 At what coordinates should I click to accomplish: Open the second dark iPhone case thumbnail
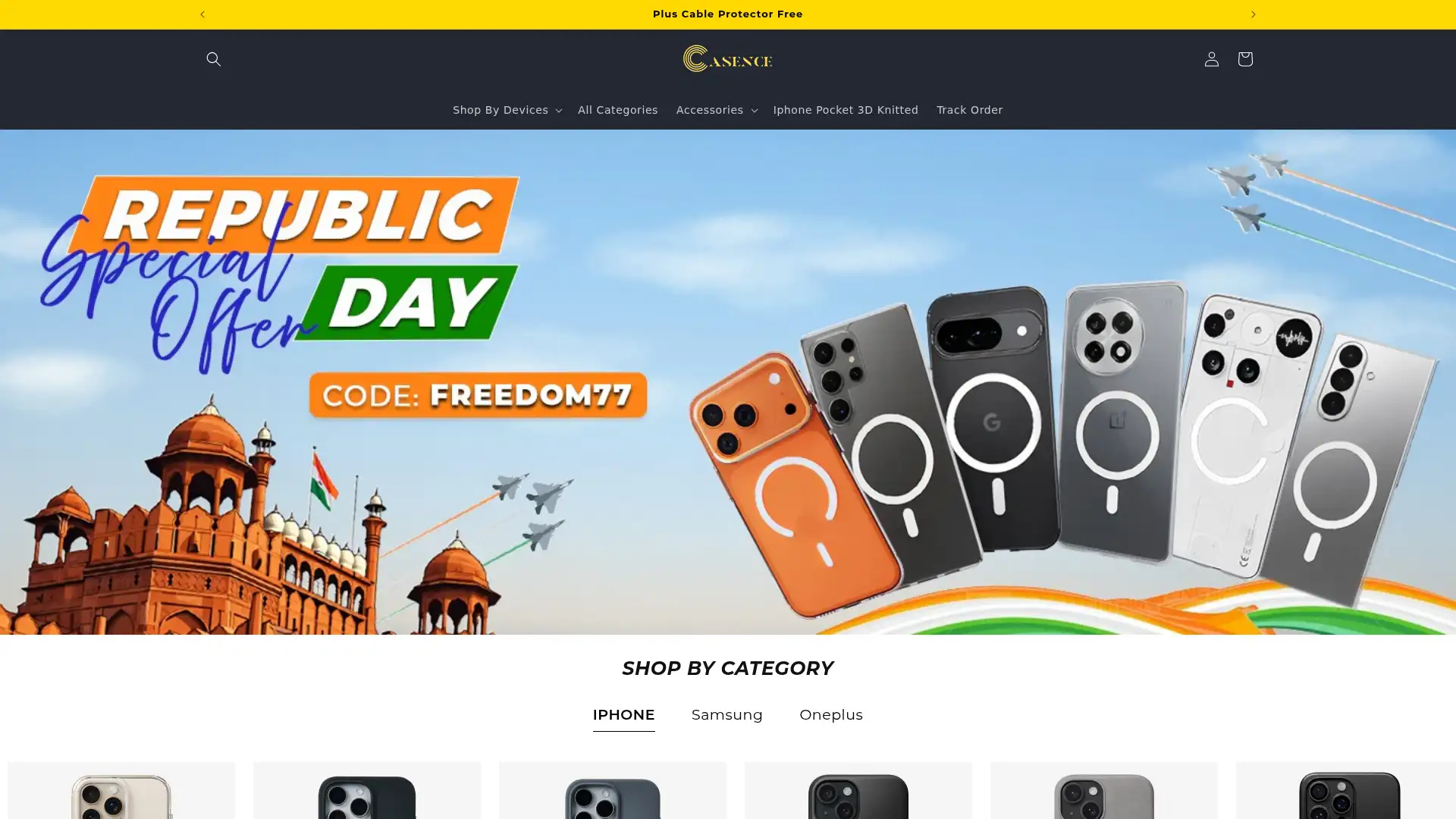(367, 790)
